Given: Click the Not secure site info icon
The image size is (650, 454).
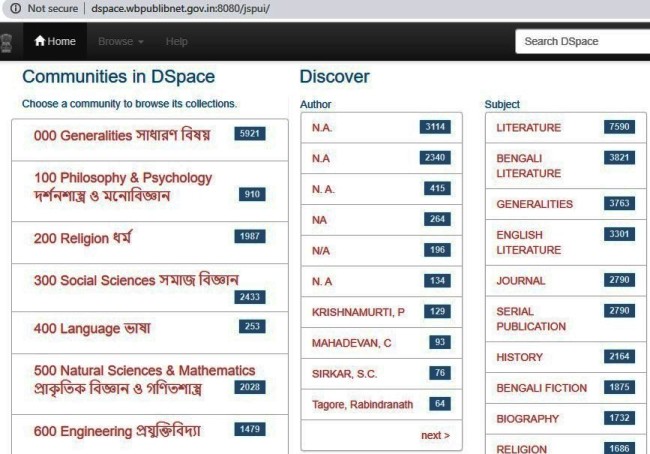Looking at the screenshot, I should pos(13,8).
